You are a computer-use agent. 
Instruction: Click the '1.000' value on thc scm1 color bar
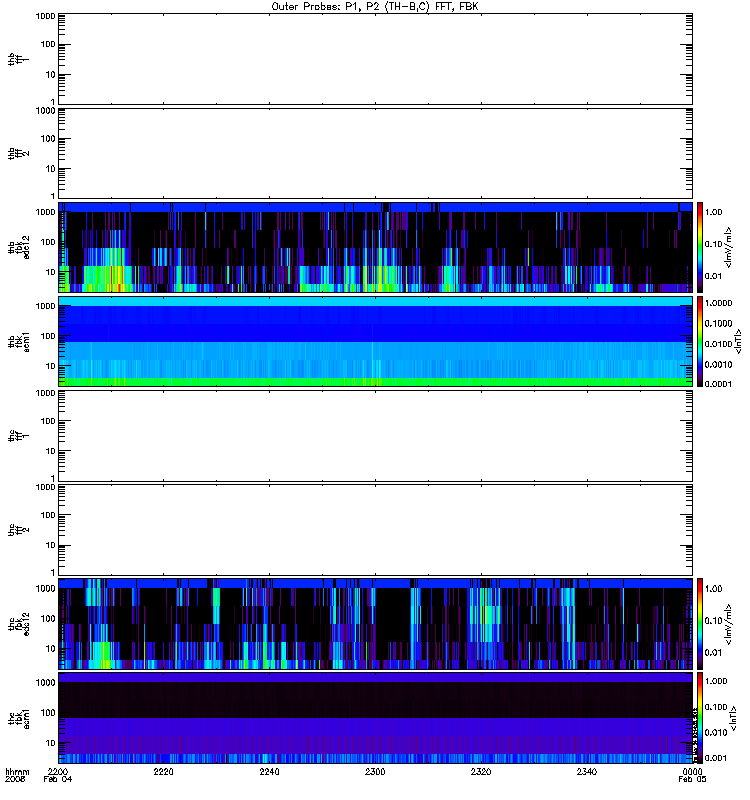[716, 681]
